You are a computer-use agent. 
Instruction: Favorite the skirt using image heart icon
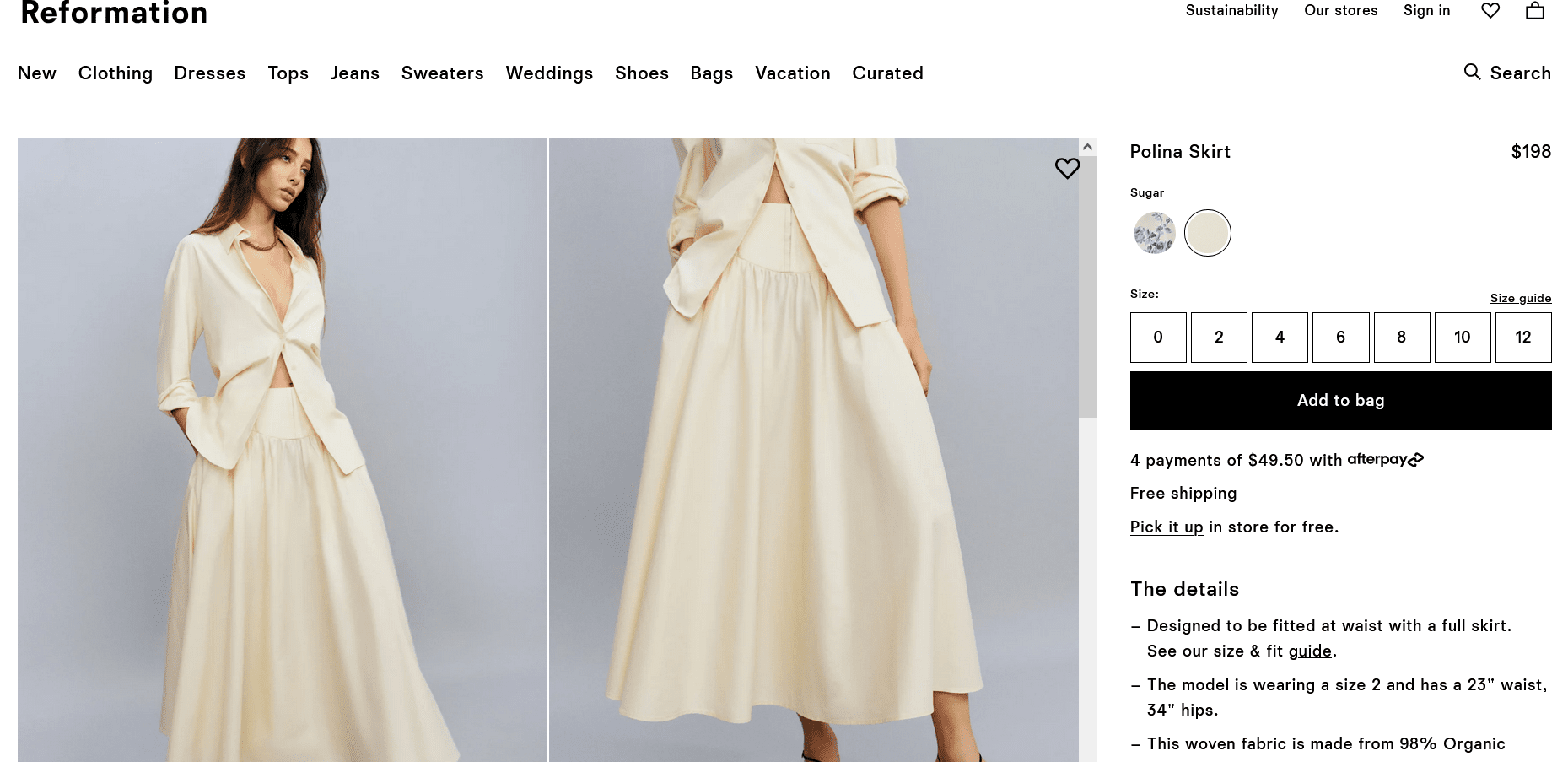1067,169
